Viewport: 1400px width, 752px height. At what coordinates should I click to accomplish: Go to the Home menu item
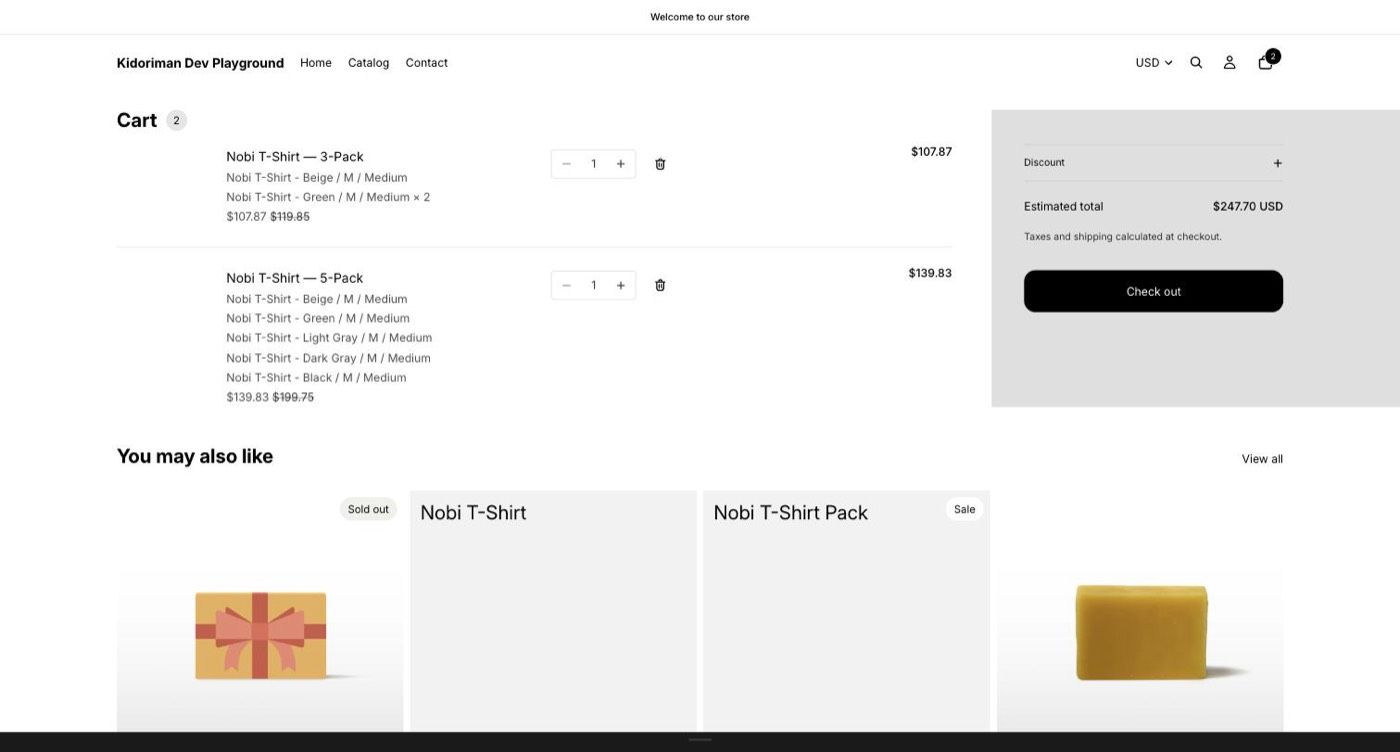(316, 62)
